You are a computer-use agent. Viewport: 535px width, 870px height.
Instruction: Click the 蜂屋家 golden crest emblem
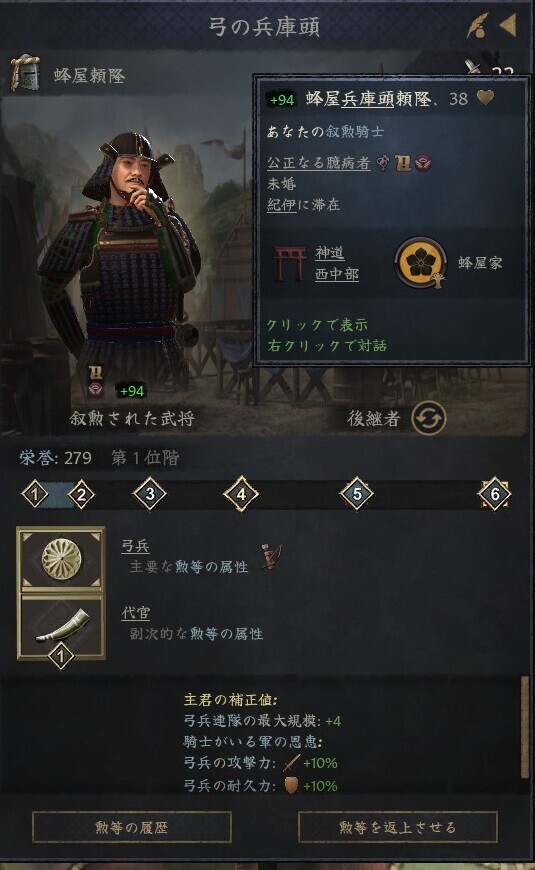tap(420, 263)
